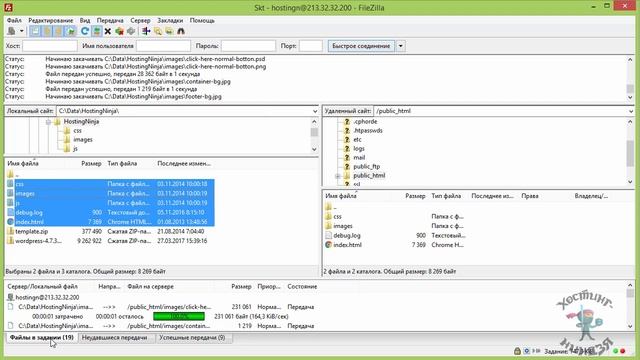Search for files with binoculars icon

(x=181, y=31)
